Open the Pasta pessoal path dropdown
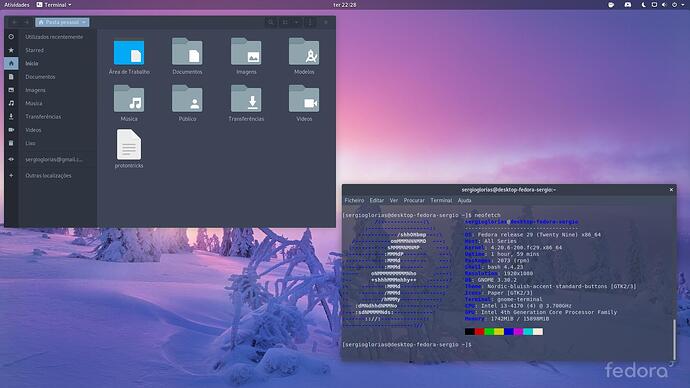The height and width of the screenshot is (388, 690). point(62,22)
